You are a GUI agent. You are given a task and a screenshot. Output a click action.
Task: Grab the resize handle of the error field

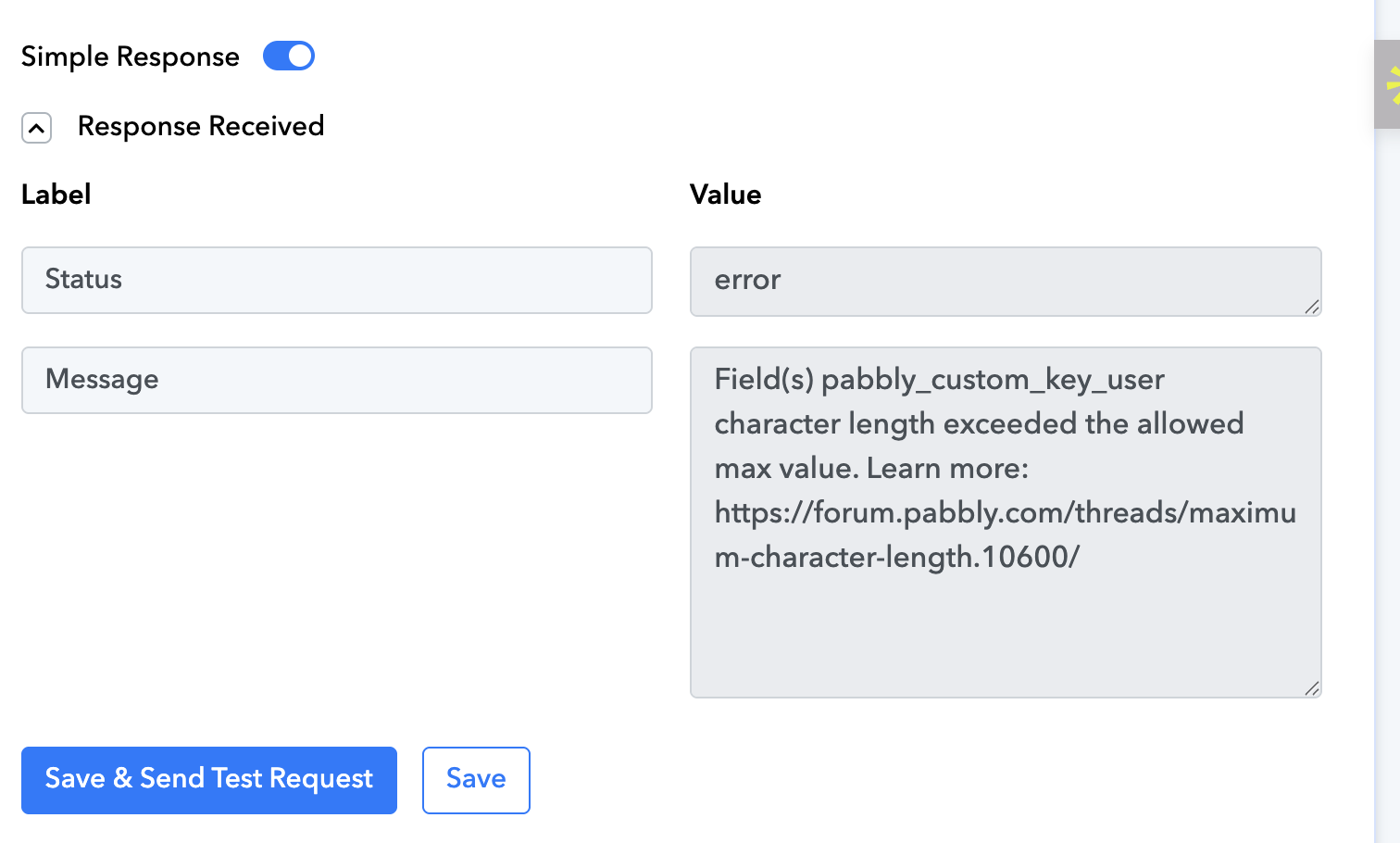tap(1311, 307)
